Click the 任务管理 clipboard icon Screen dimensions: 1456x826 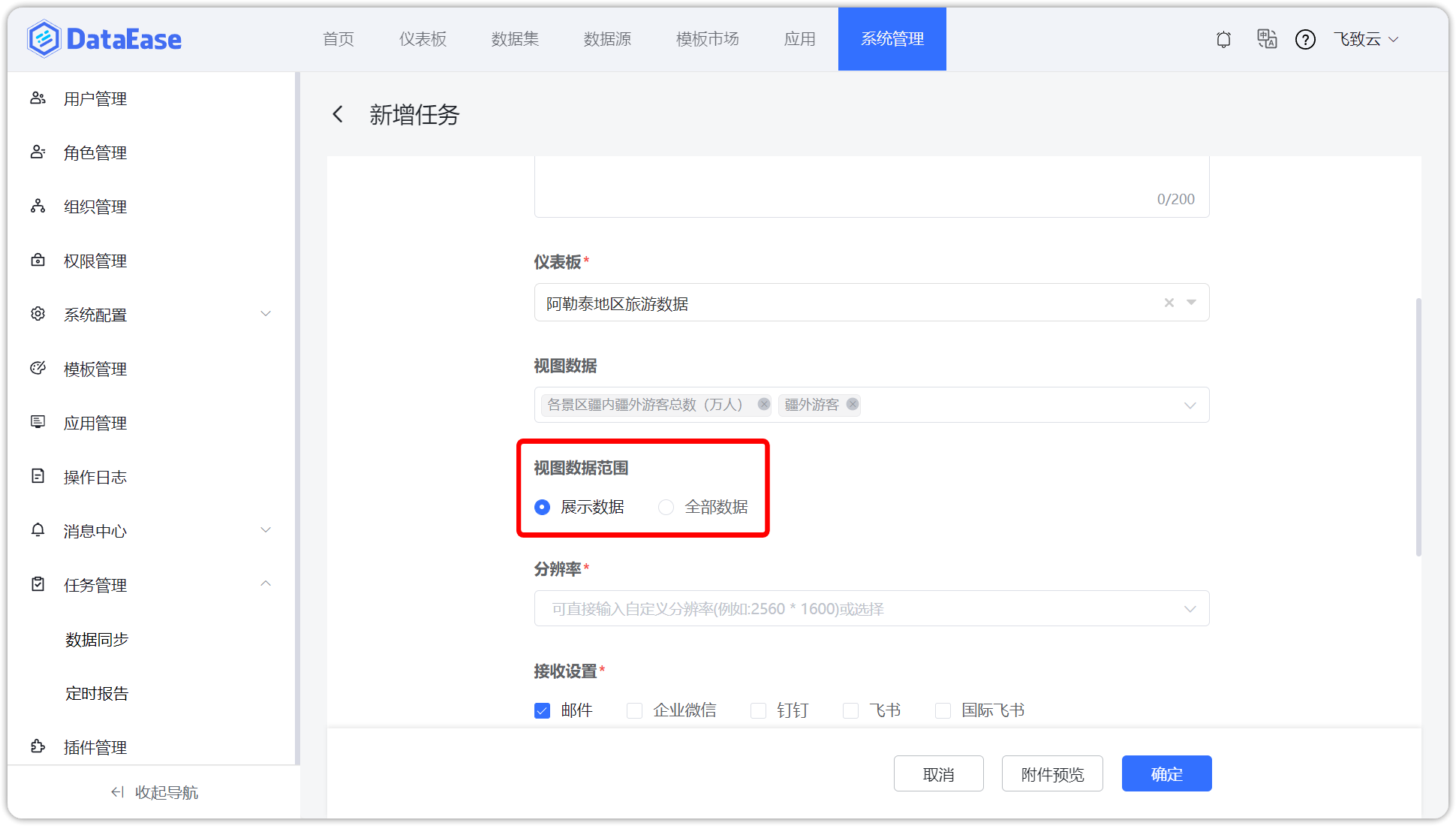pos(38,584)
